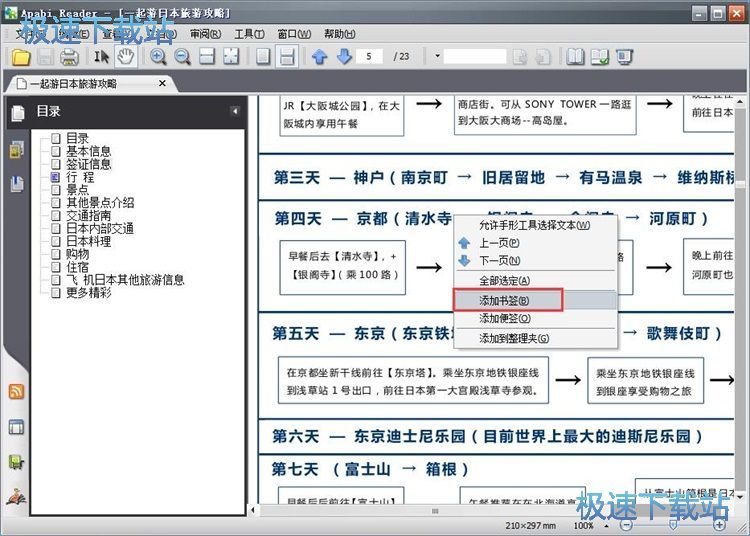Open 更多精彩 outline entry
750x536 pixels.
88,293
